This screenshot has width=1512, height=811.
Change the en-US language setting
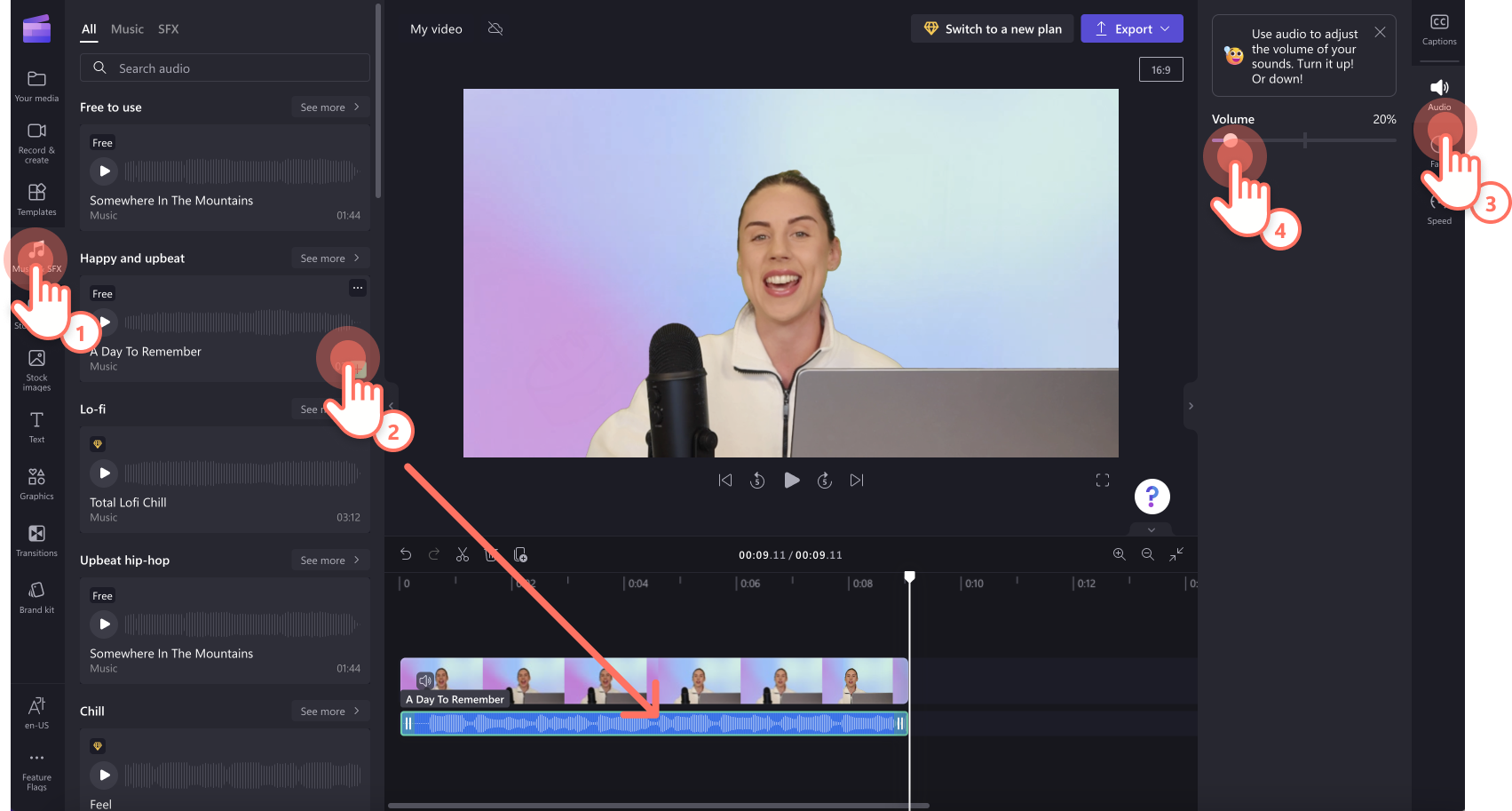click(36, 712)
